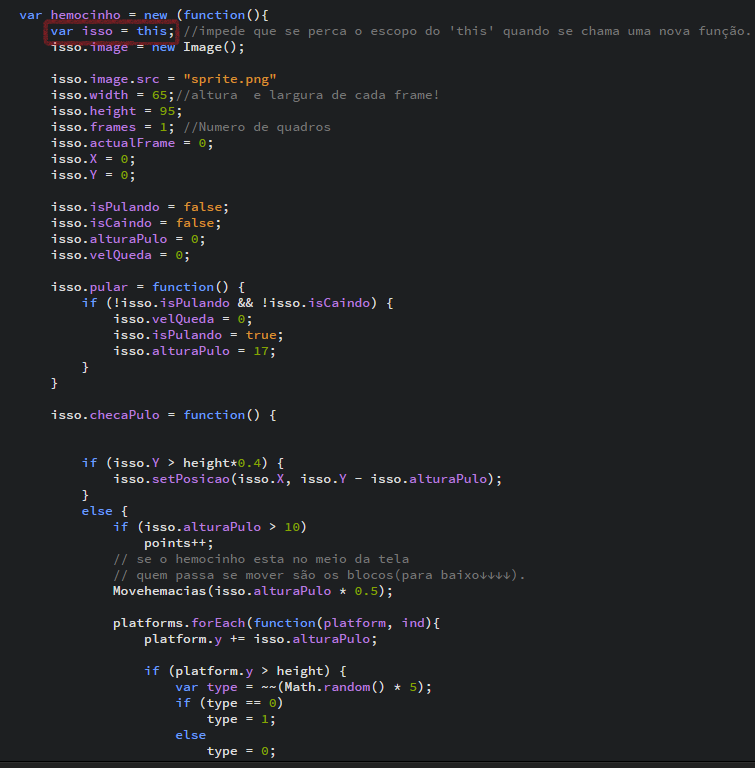Click the number 95 on the isso.height line
This screenshot has height=768, width=755.
click(x=167, y=111)
